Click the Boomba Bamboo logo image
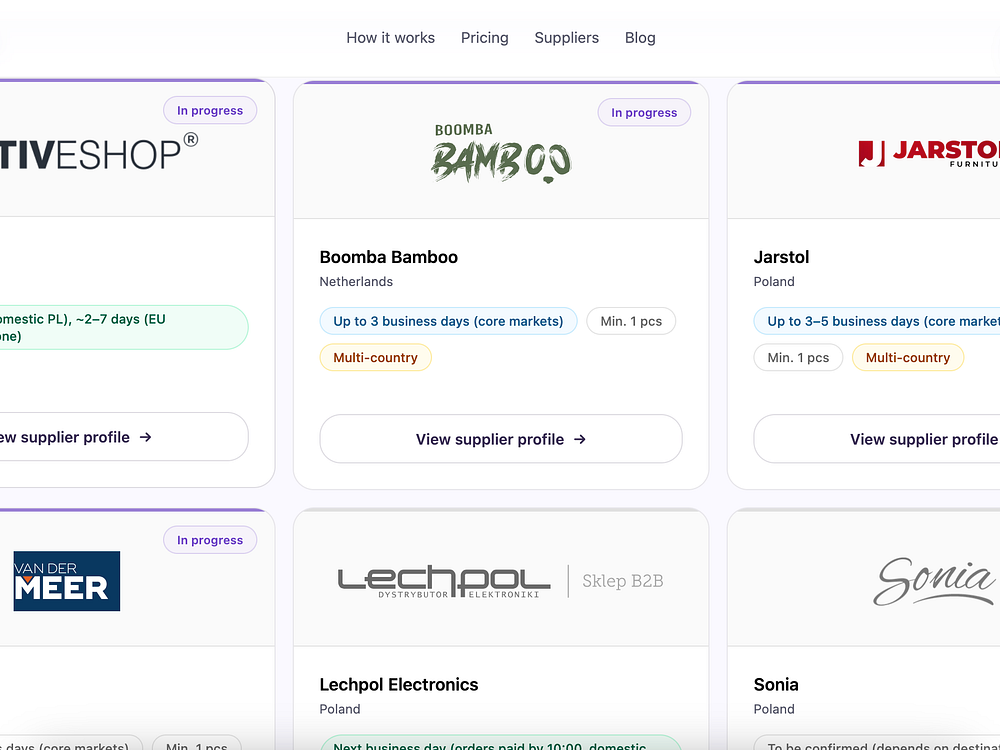The image size is (1000, 750). coord(501,153)
